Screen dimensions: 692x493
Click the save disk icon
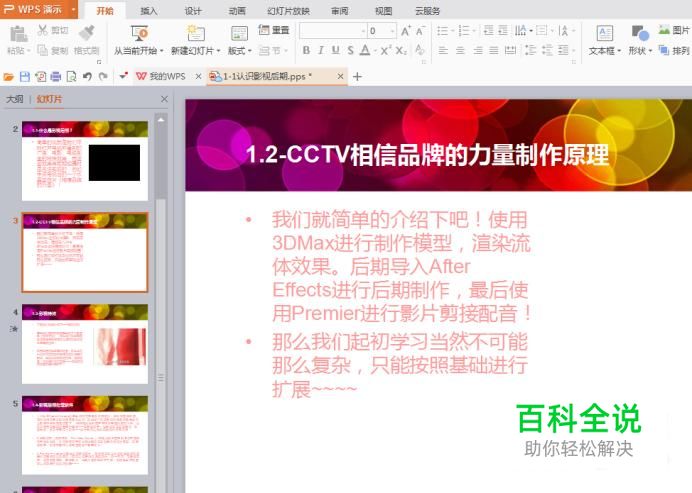point(25,77)
